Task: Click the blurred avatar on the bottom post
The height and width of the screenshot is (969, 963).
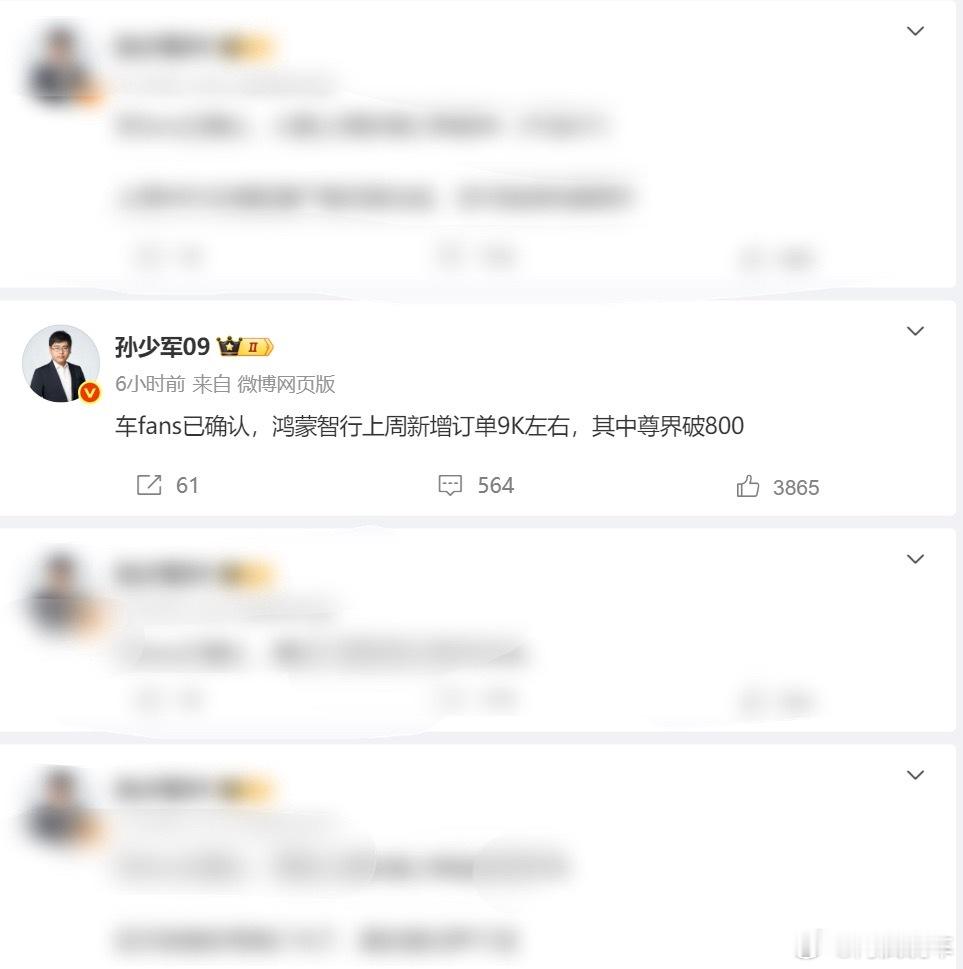Action: 61,806
